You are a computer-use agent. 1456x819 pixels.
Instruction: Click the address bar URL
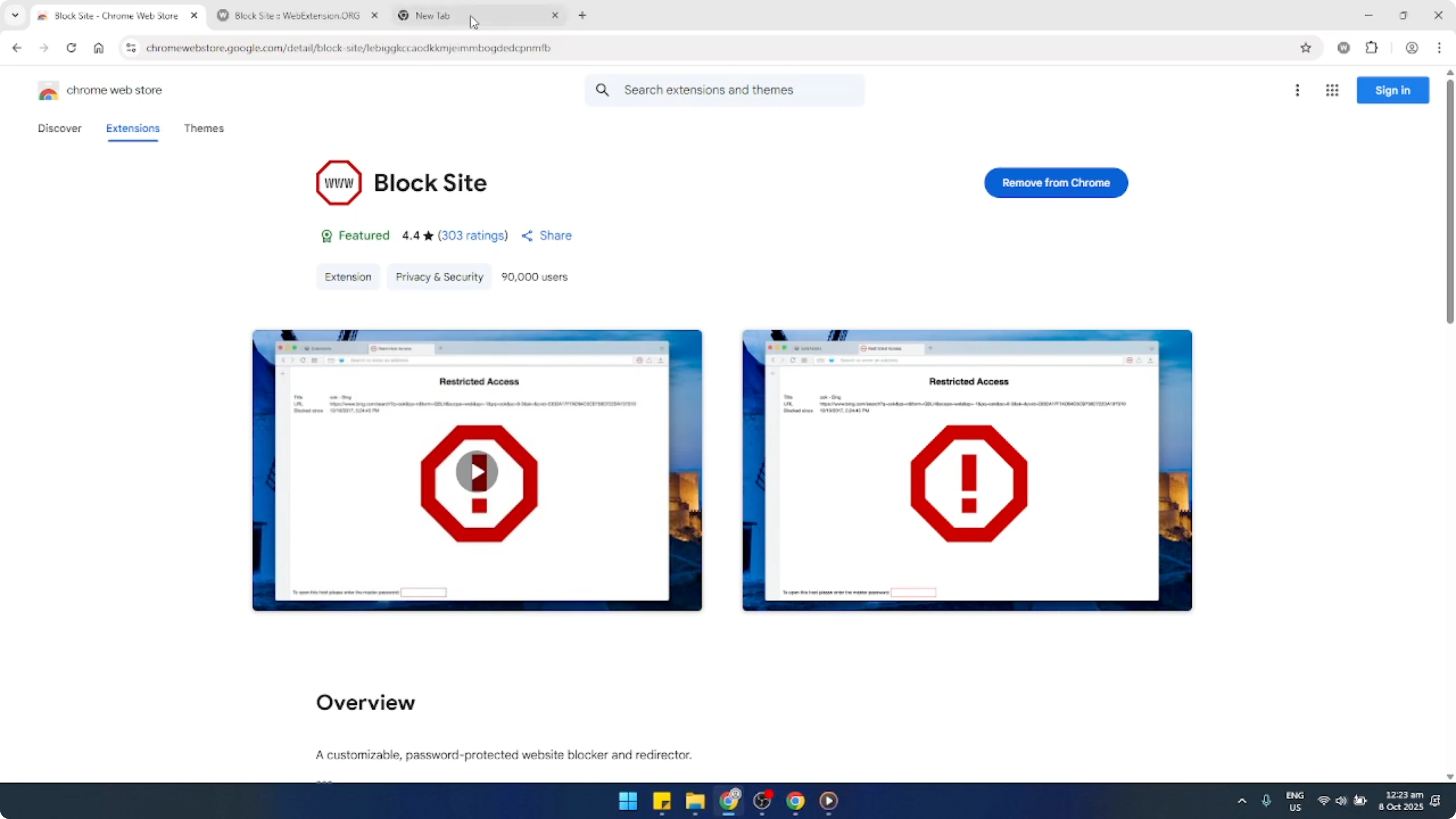point(348,48)
